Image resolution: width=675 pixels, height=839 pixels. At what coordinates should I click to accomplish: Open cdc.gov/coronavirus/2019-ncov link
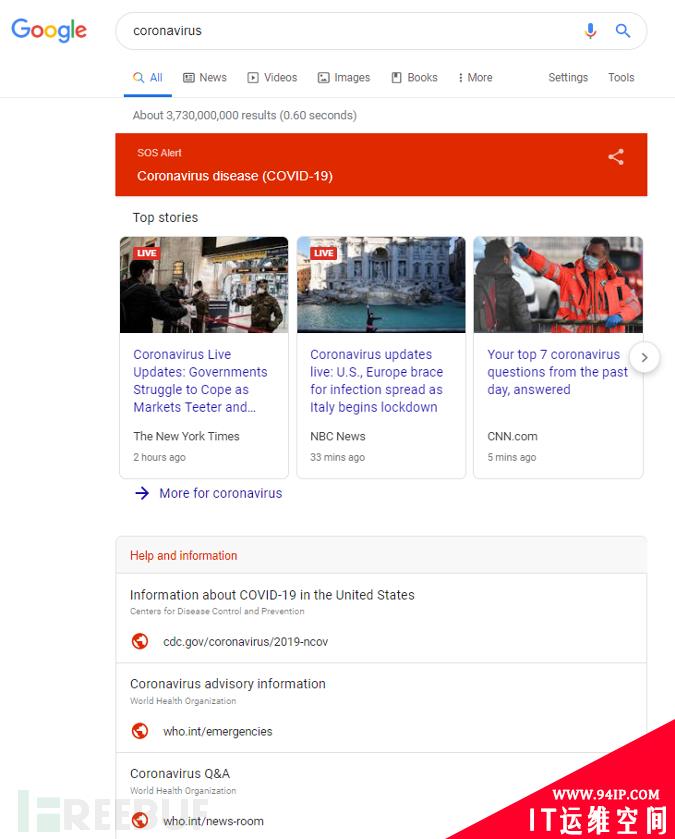[x=246, y=641]
